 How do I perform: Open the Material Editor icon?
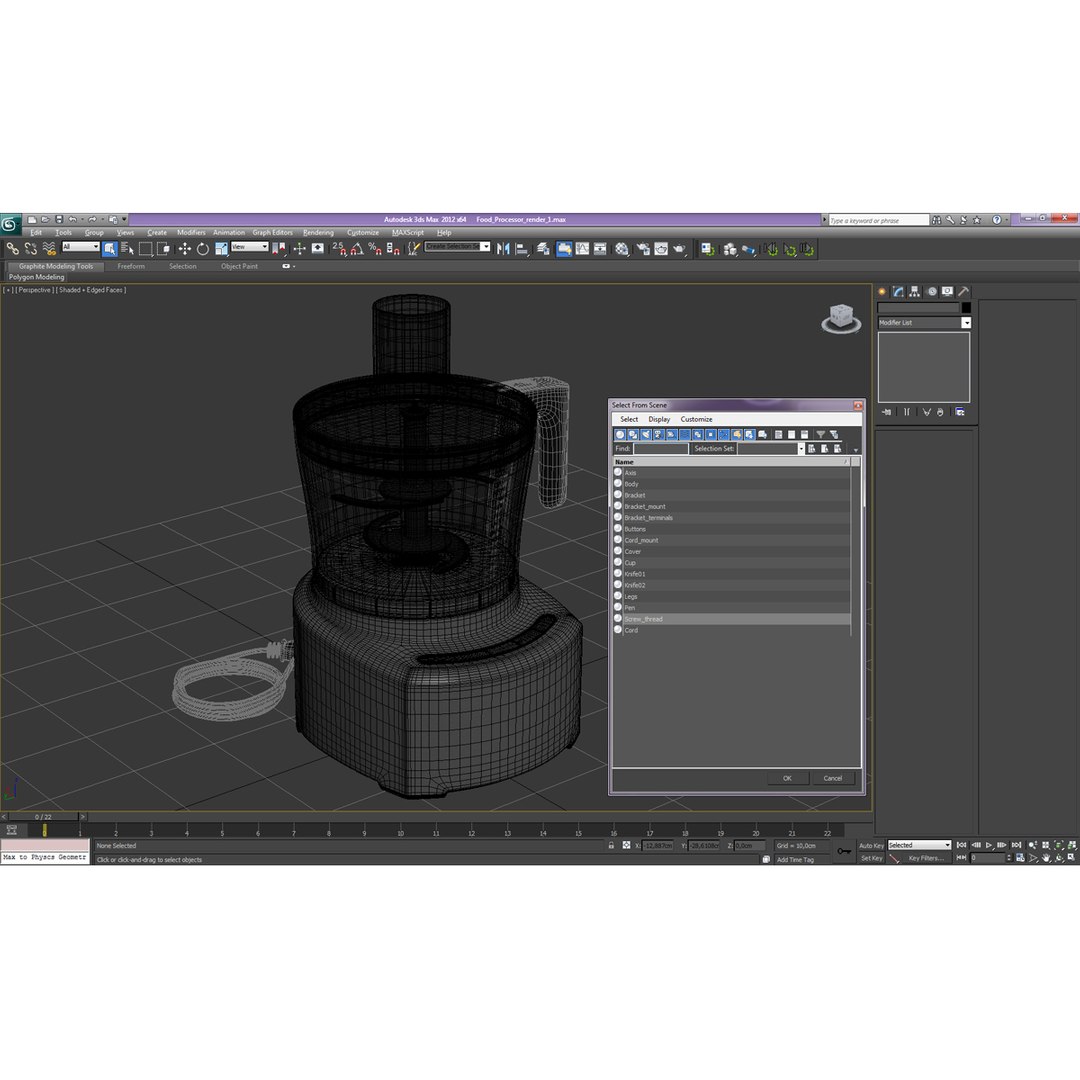pyautogui.click(x=622, y=249)
